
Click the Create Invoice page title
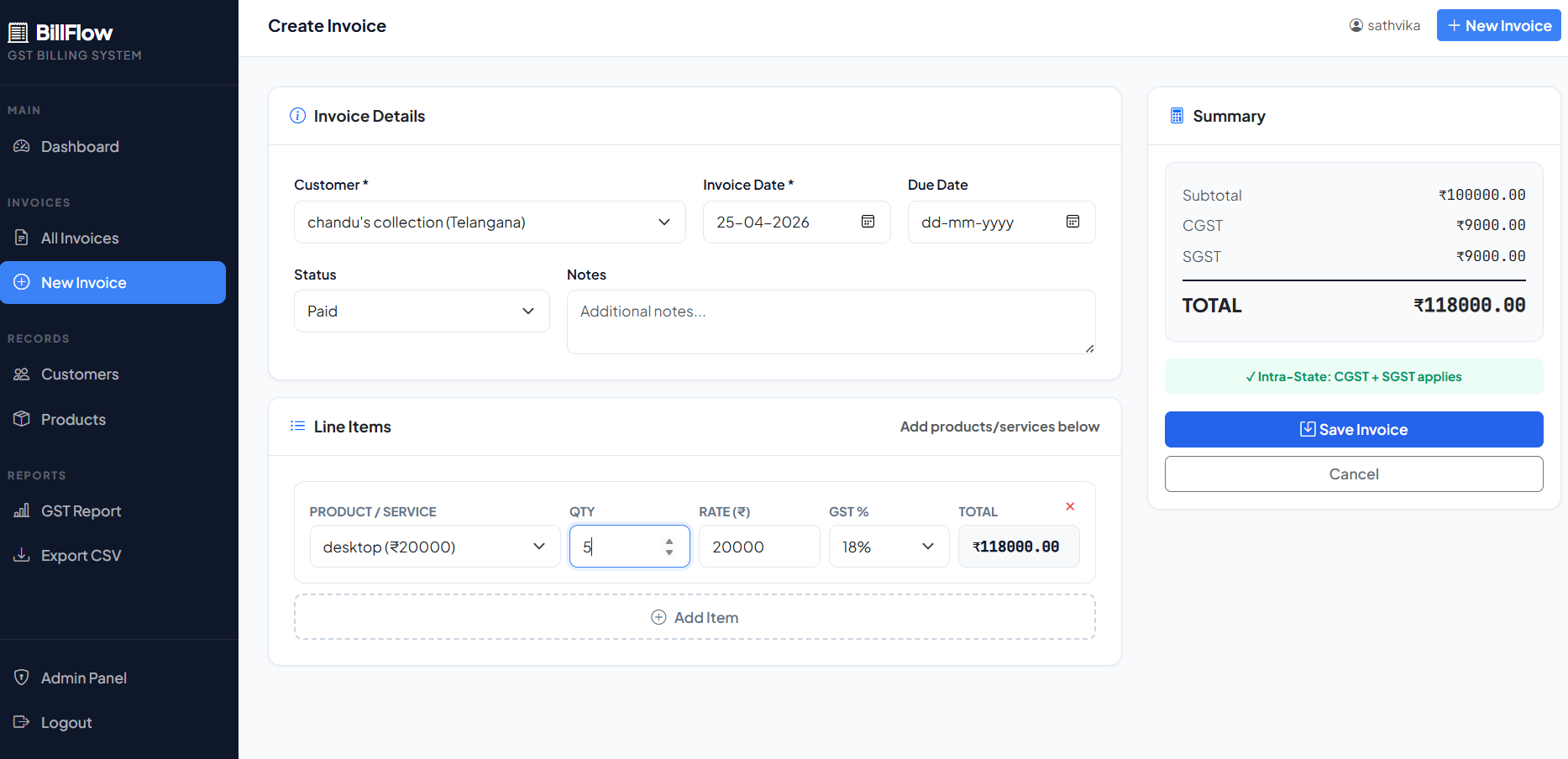tap(327, 26)
